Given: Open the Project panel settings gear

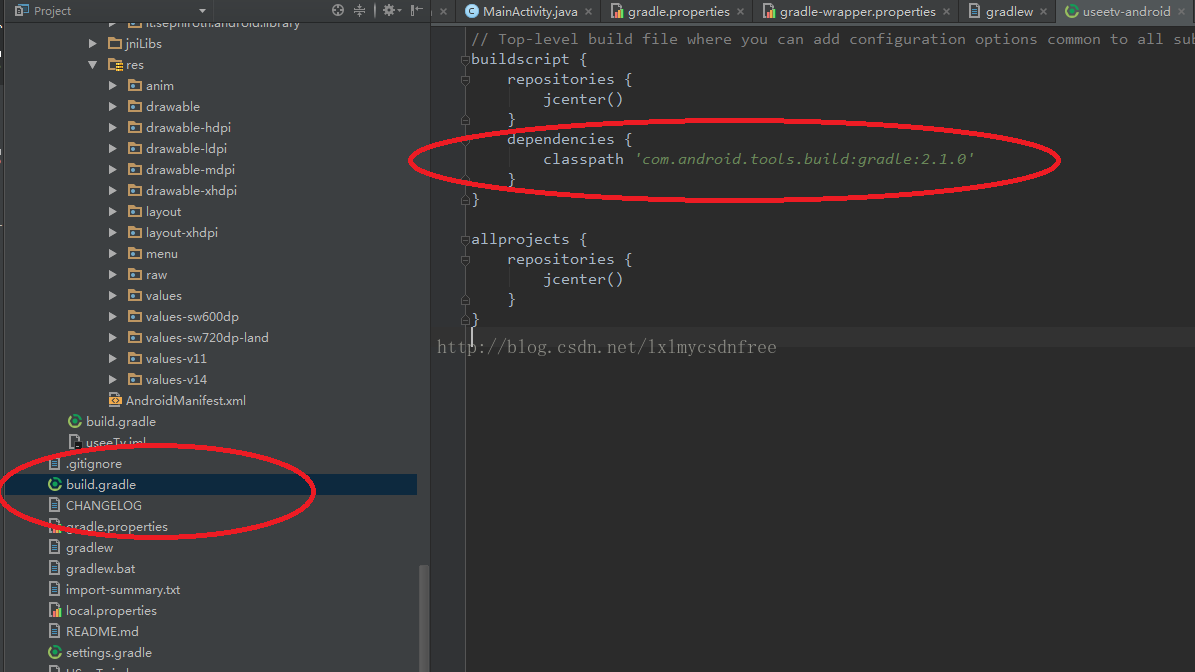Looking at the screenshot, I should (x=391, y=10).
